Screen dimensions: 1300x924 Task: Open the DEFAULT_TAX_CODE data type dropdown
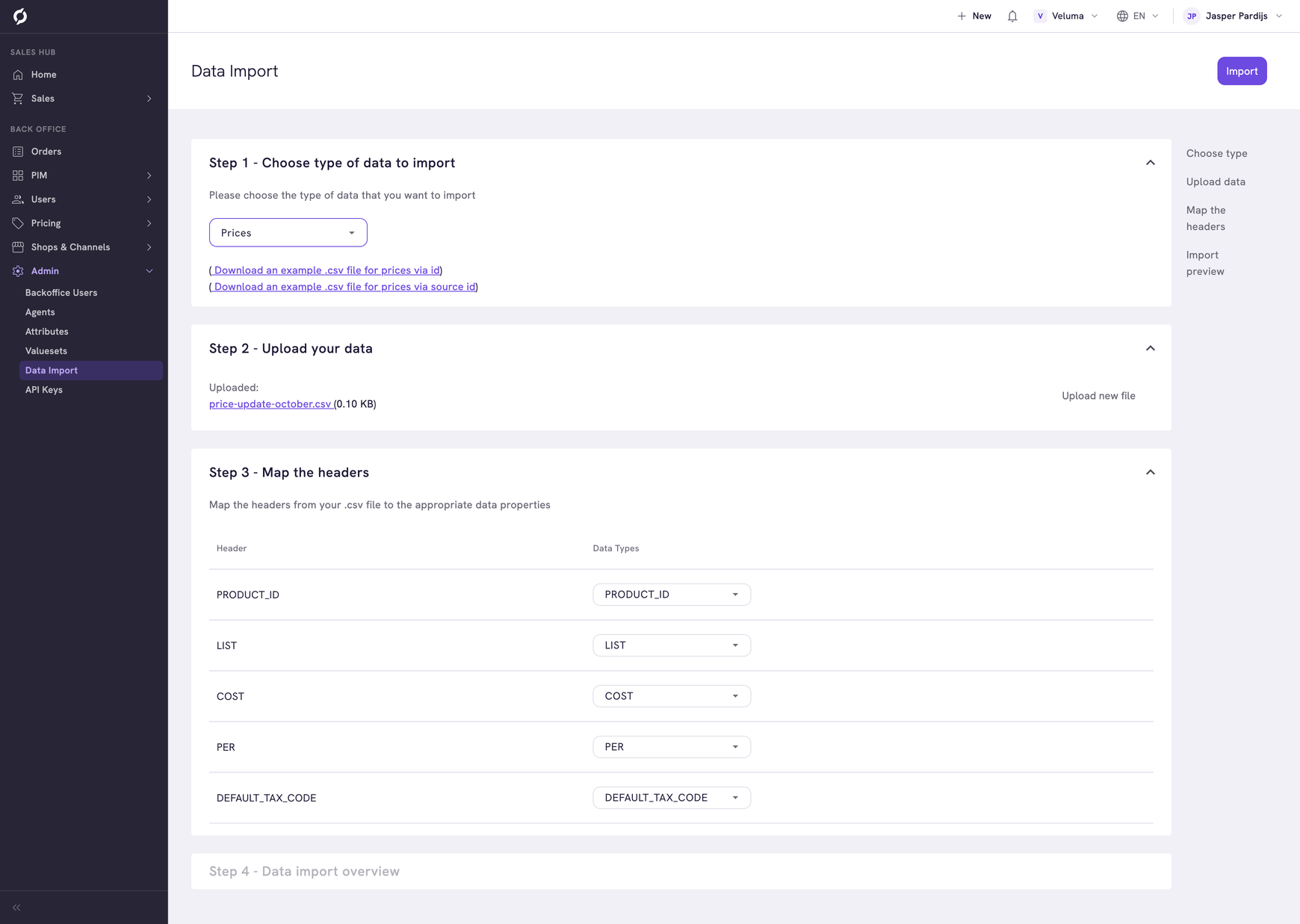tap(672, 798)
